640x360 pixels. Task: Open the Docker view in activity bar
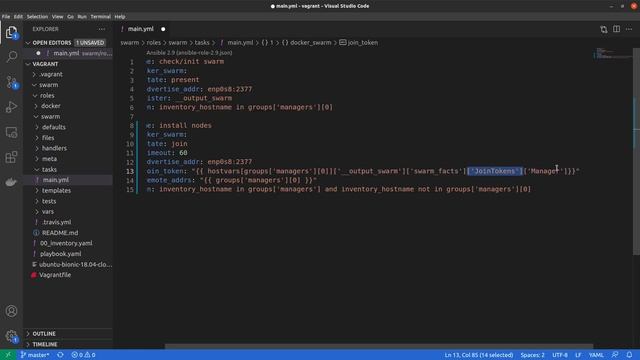point(11,182)
